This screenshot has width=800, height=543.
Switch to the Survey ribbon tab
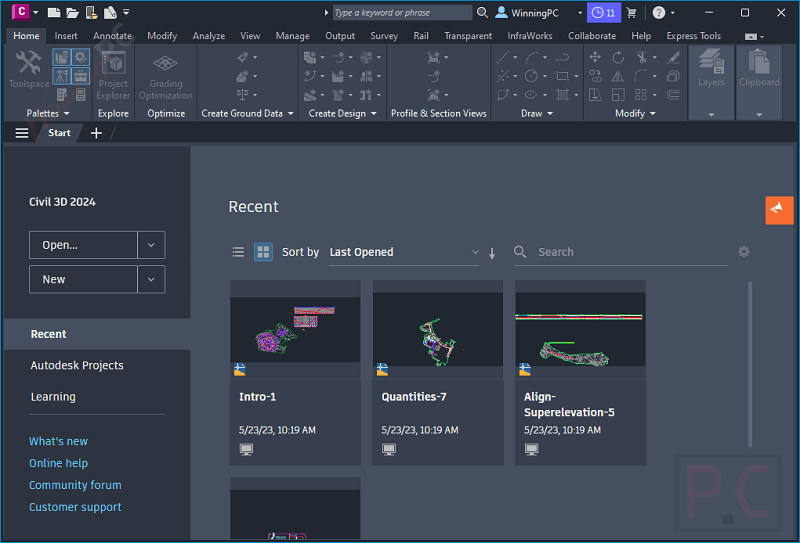384,36
